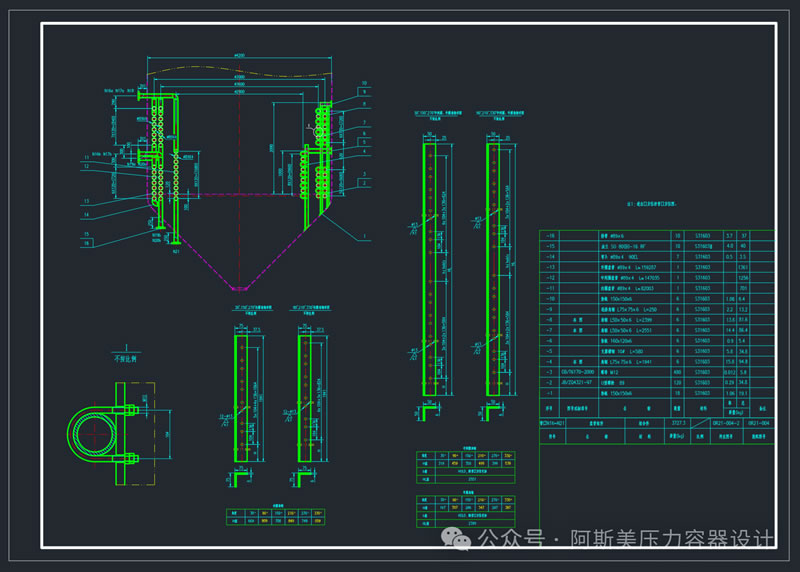Click the φ4200 dimension atop the vessel

239,54
